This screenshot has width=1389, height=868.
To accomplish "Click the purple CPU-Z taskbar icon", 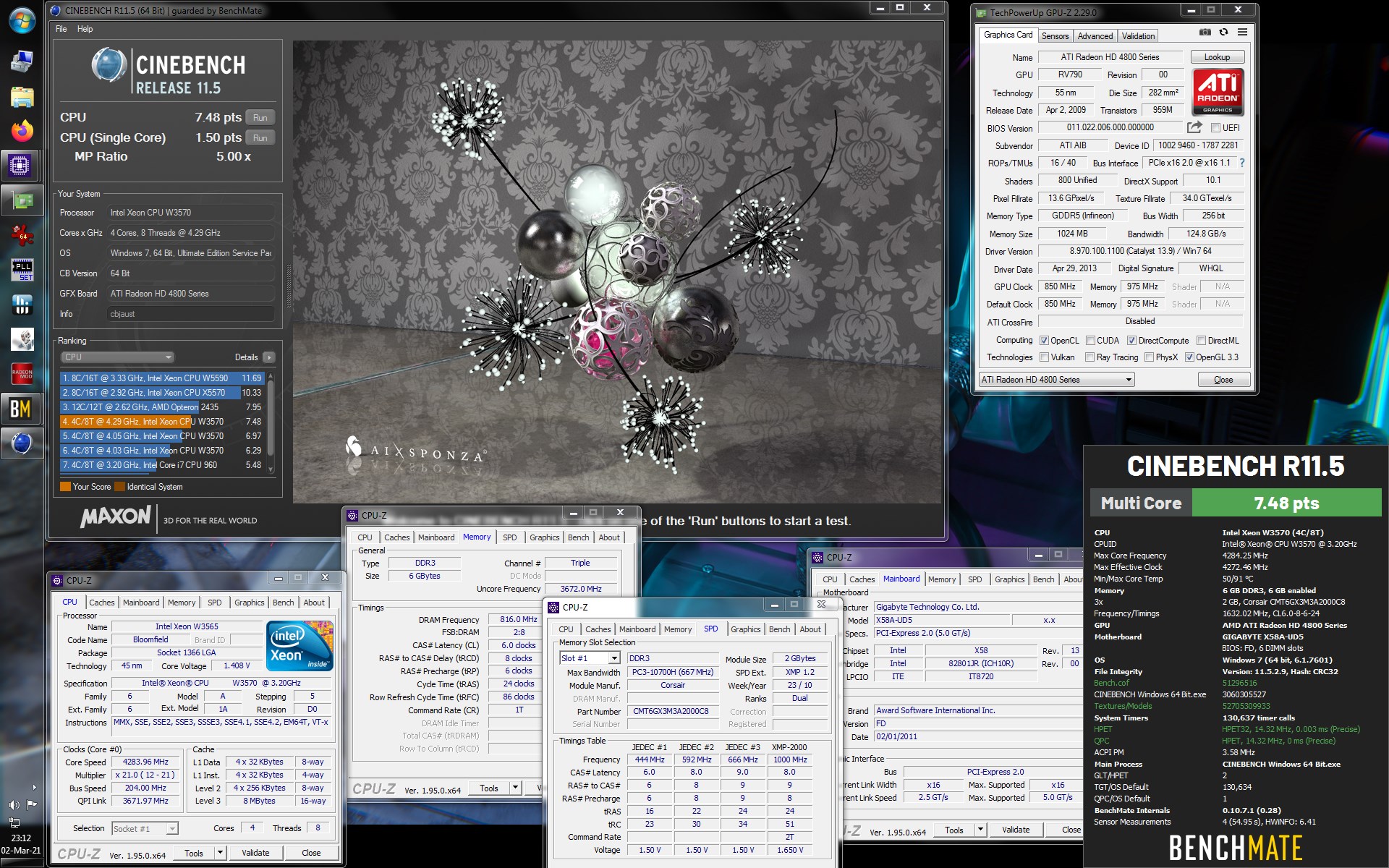I will point(21,166).
